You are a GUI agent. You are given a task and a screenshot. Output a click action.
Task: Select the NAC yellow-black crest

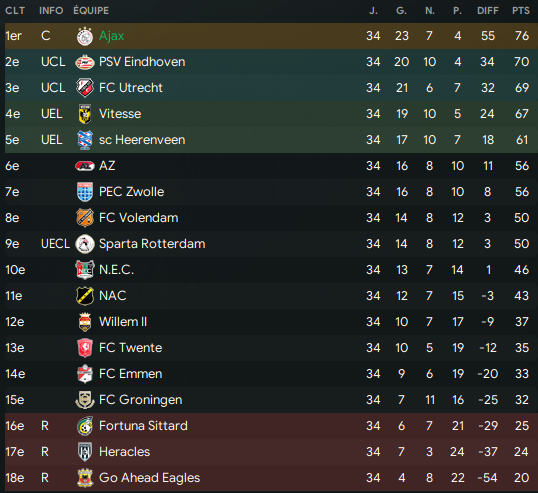(85, 296)
